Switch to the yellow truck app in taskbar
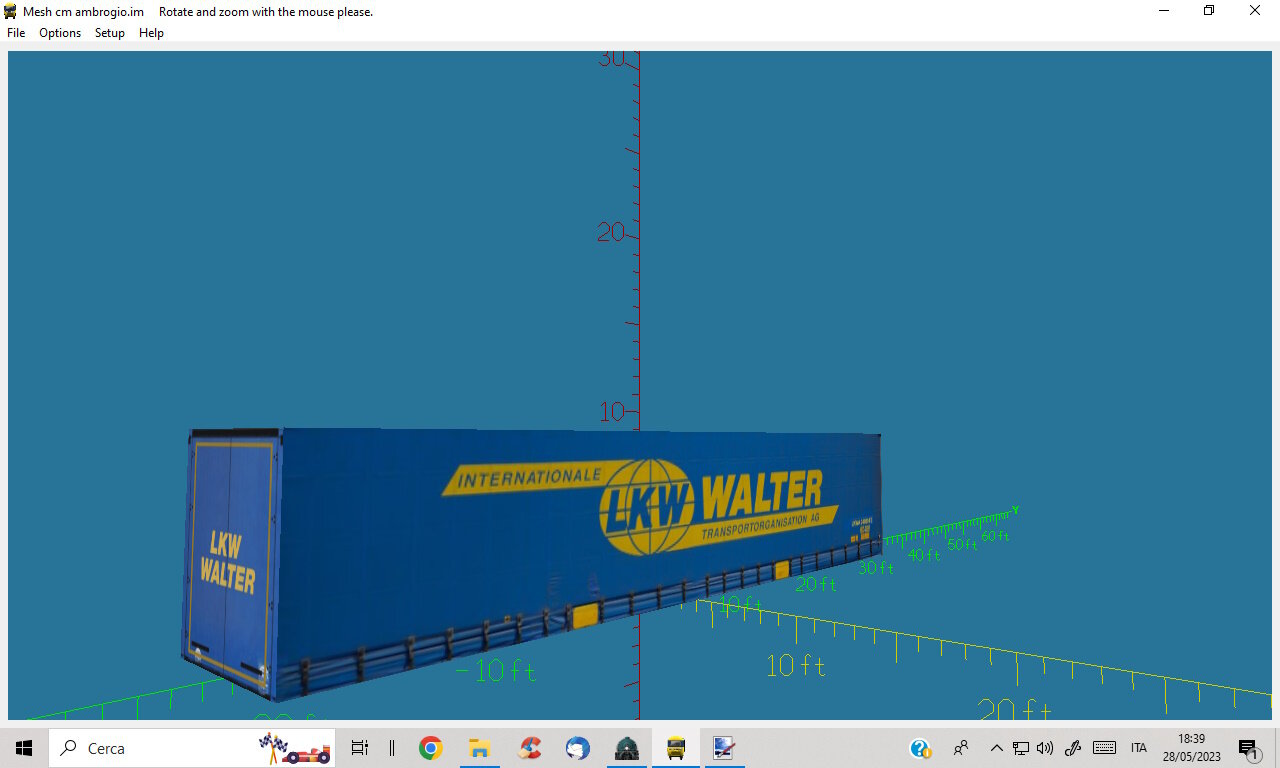Screen dimensions: 1280x768 pyautogui.click(x=676, y=748)
